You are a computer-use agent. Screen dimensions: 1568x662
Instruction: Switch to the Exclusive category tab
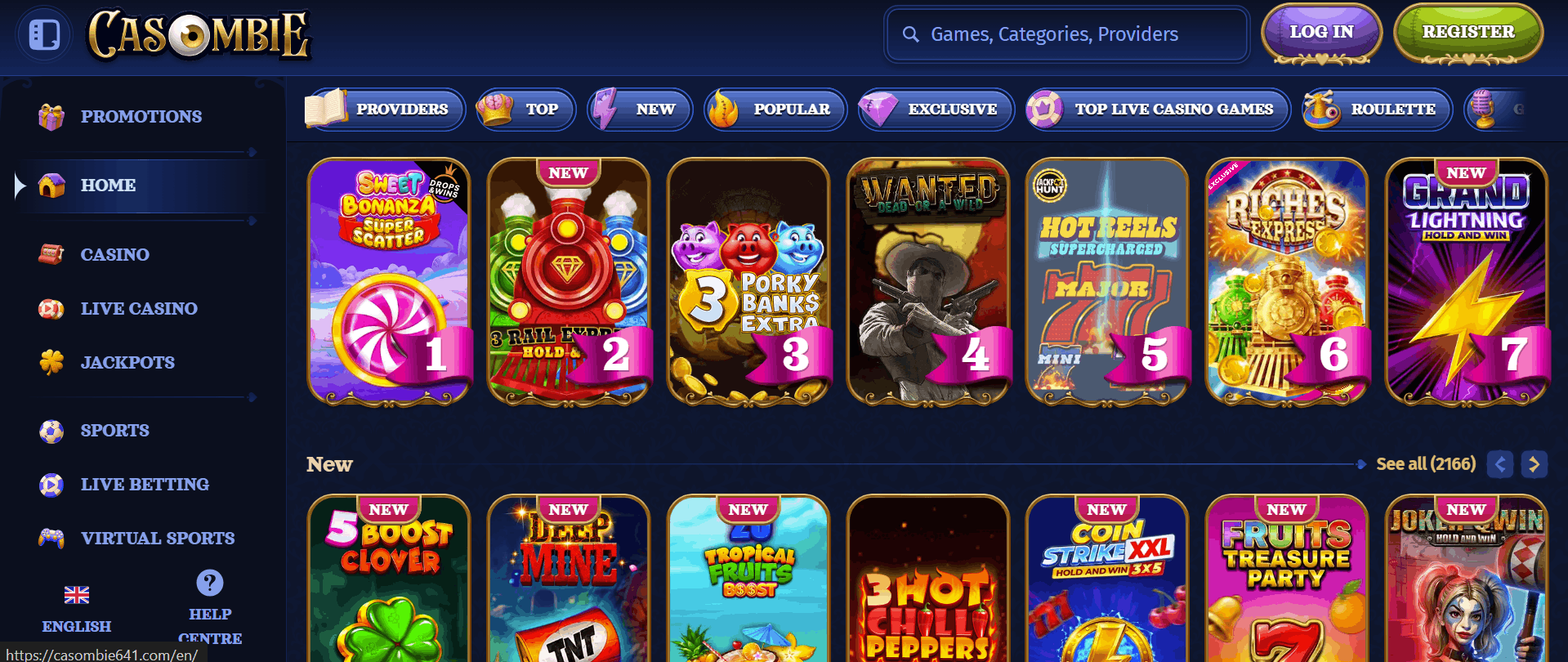click(x=936, y=110)
